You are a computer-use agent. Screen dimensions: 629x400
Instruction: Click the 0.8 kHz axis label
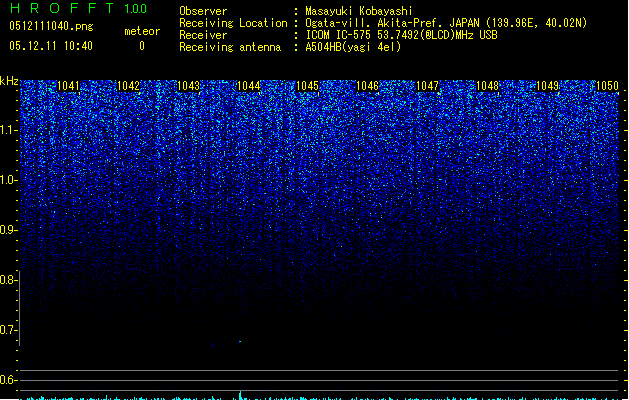[8, 280]
